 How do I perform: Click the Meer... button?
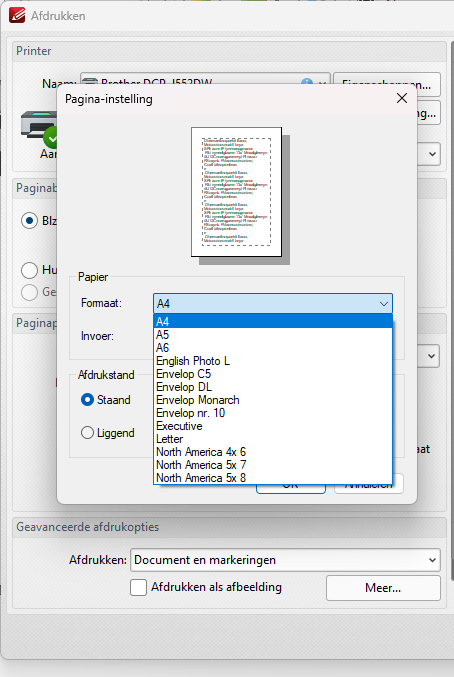(383, 588)
